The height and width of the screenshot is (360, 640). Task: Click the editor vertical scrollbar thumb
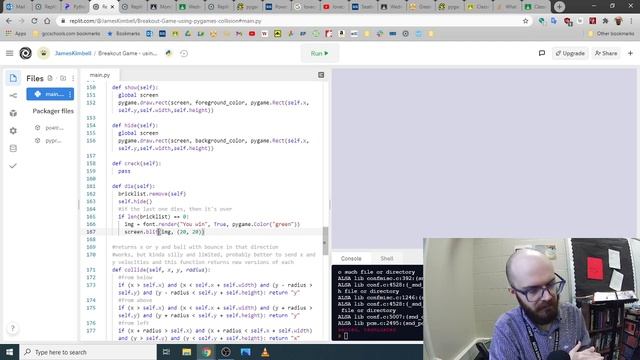[325, 241]
